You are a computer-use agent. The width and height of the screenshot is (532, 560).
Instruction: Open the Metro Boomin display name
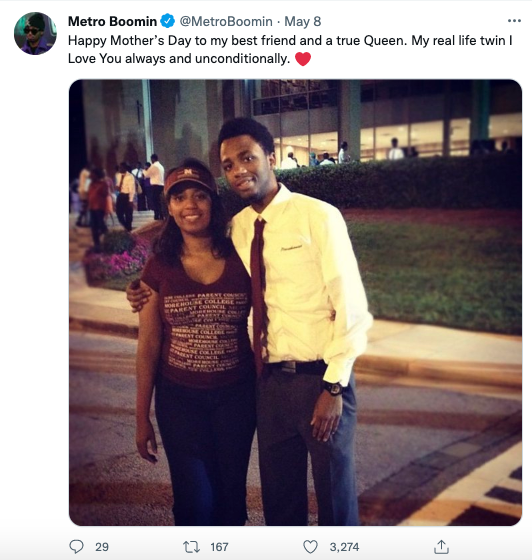[x=112, y=21]
